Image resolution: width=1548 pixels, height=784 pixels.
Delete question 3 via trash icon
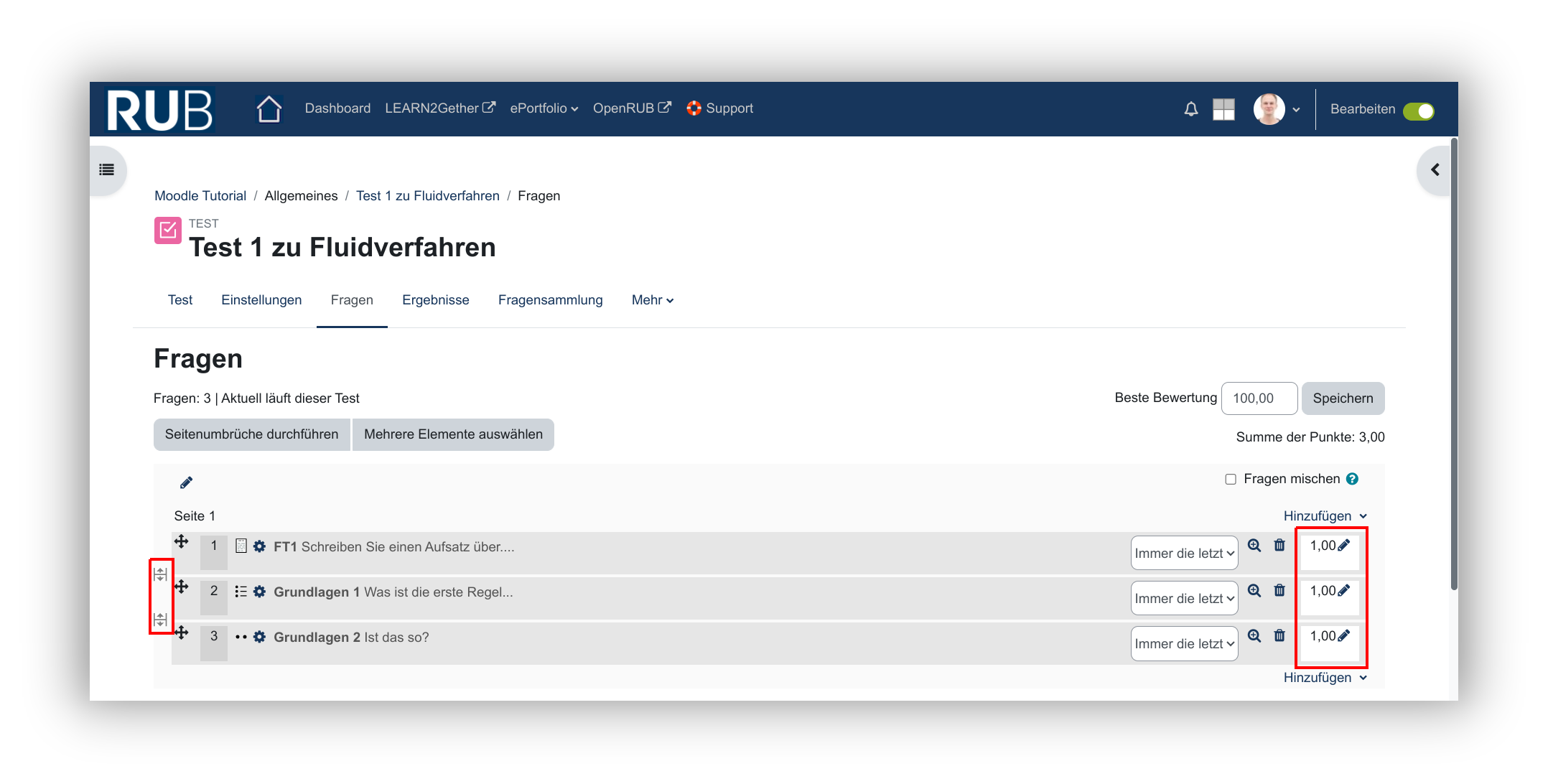[x=1279, y=636]
